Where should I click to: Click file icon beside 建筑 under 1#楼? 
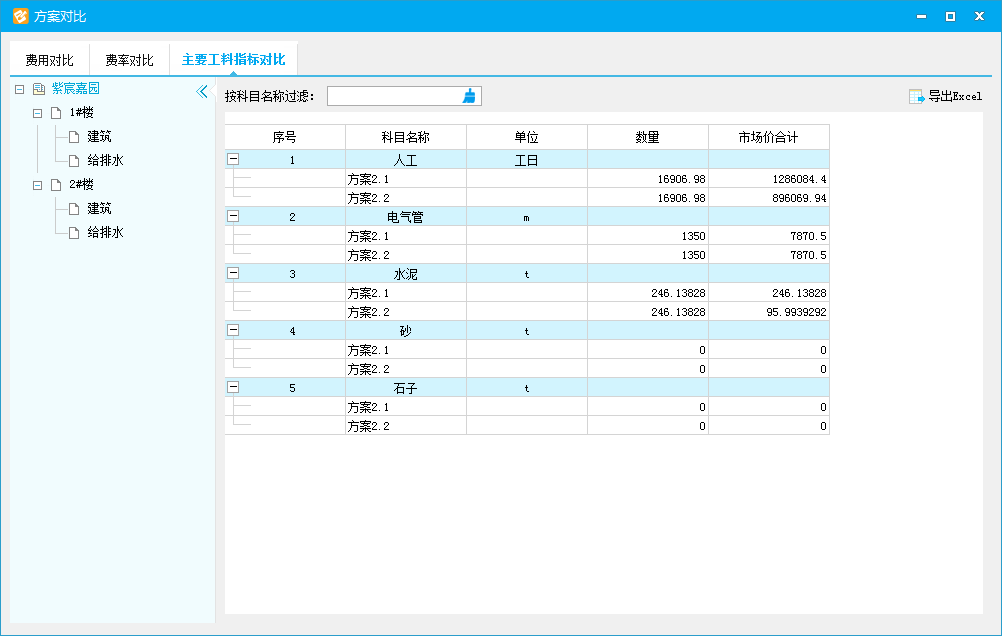[x=74, y=137]
